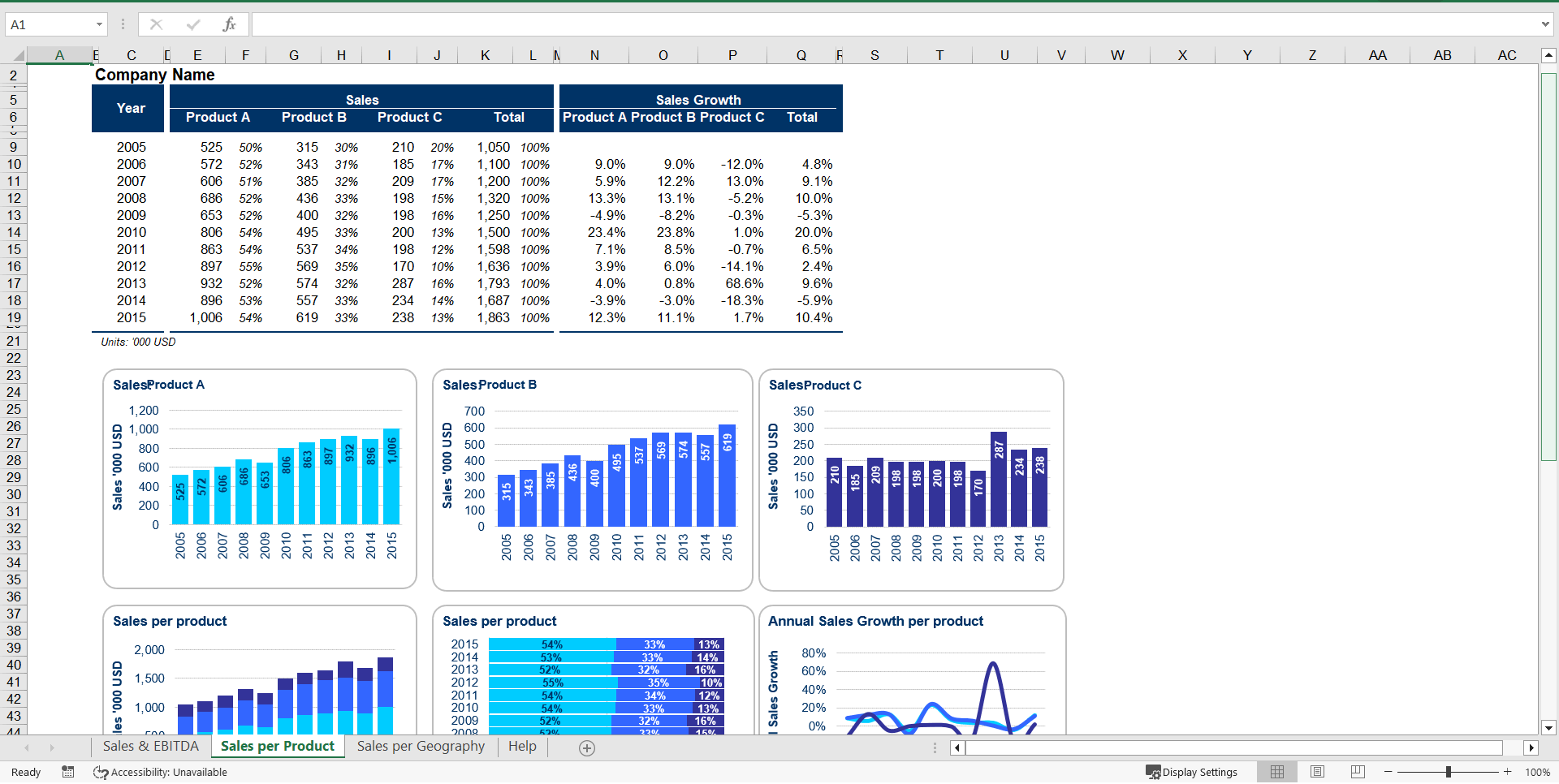1559x784 pixels.
Task: Click the left sheet navigation arrow
Action: [27, 747]
